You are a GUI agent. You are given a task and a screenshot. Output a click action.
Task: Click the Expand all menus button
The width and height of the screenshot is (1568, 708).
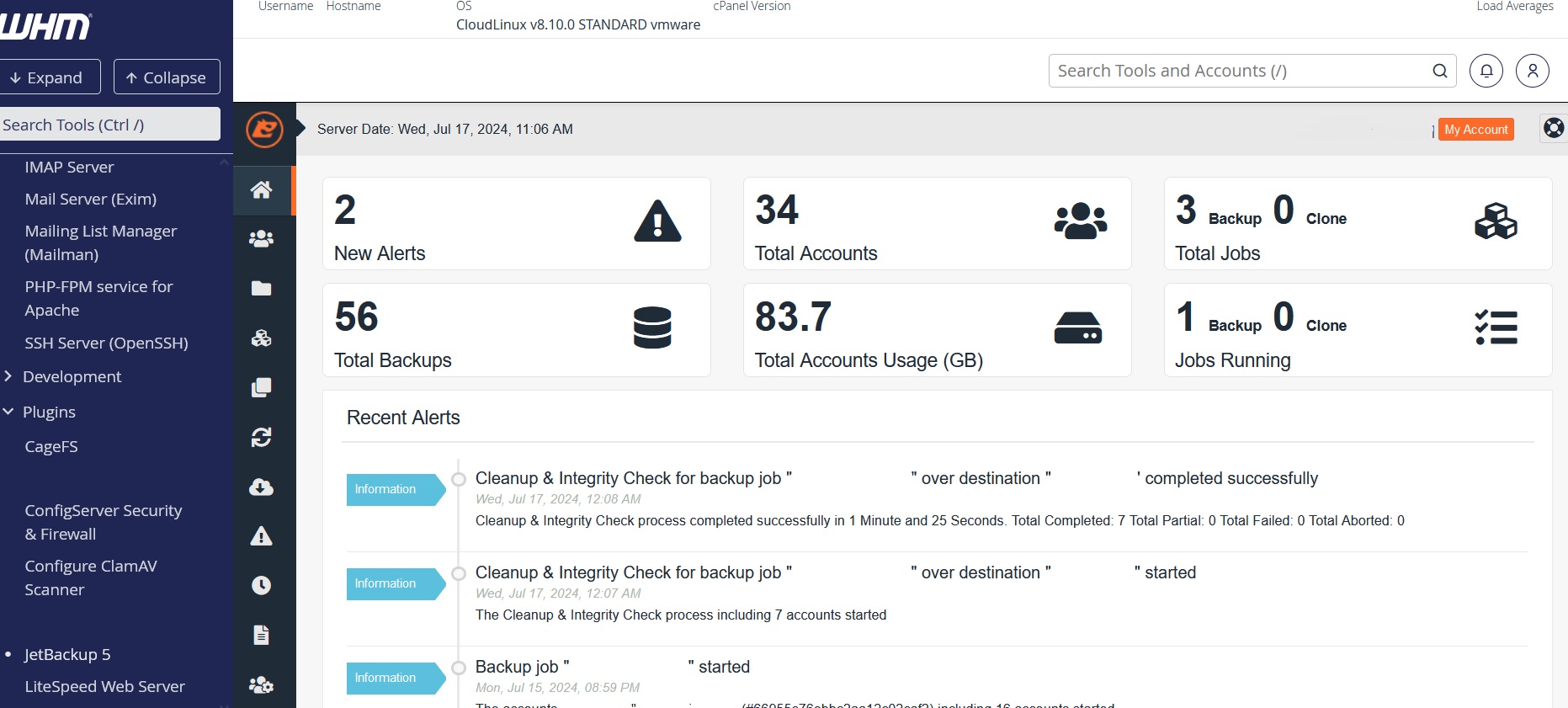pos(48,77)
